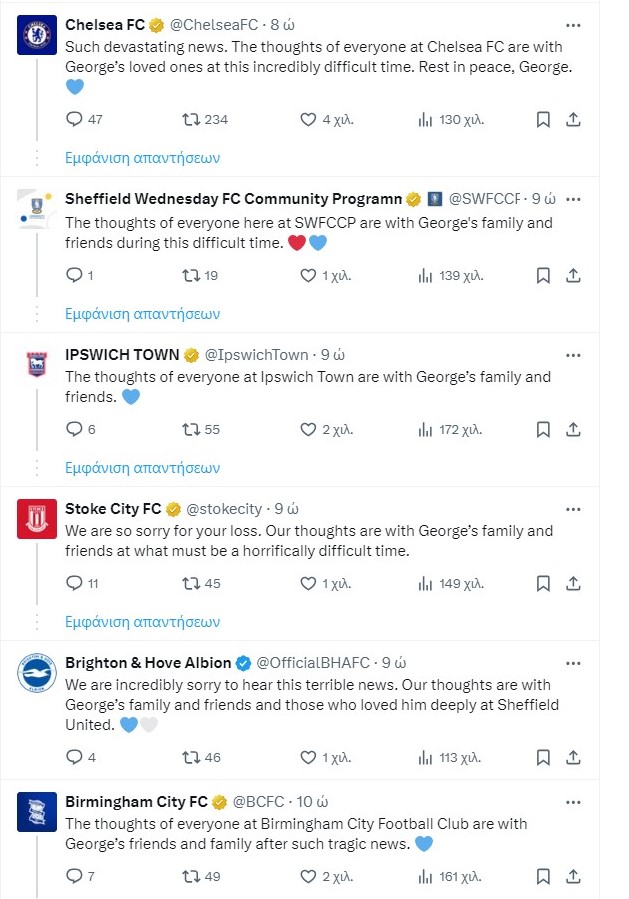This screenshot has width=629, height=899.
Task: View analytics of the Birmingham City tweet
Action: (x=450, y=876)
